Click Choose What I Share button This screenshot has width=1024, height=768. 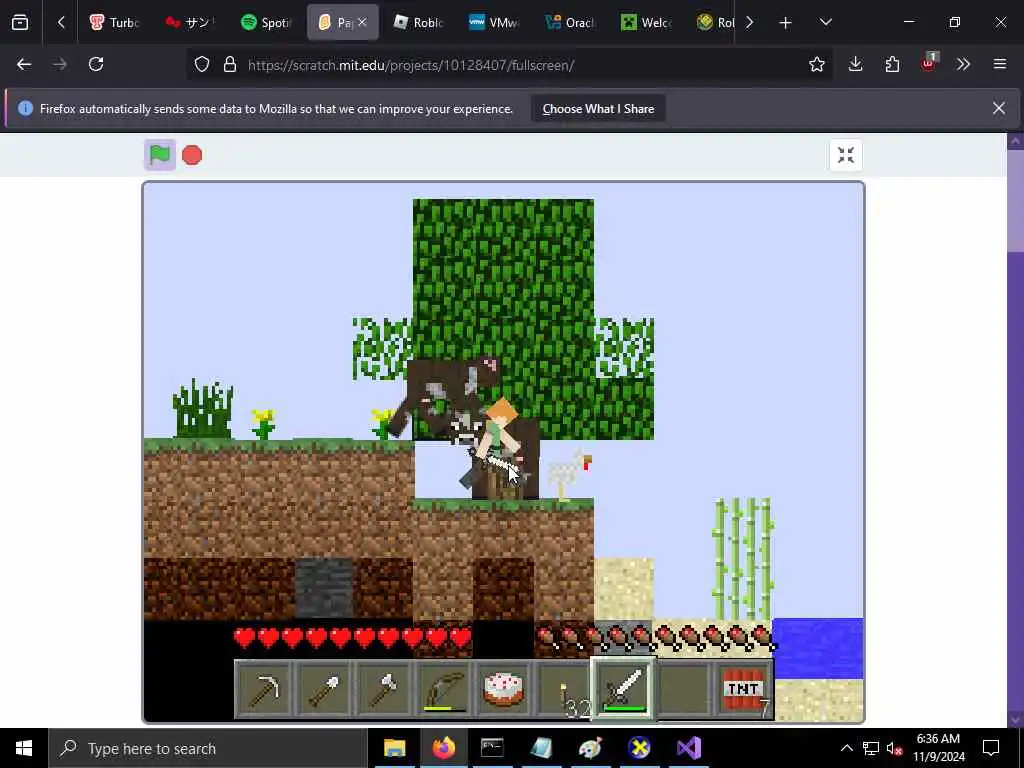598,109
